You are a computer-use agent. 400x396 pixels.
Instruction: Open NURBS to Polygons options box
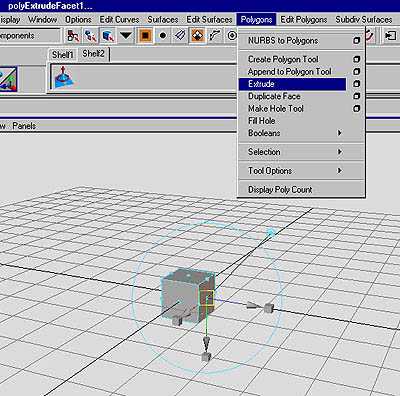pos(356,41)
